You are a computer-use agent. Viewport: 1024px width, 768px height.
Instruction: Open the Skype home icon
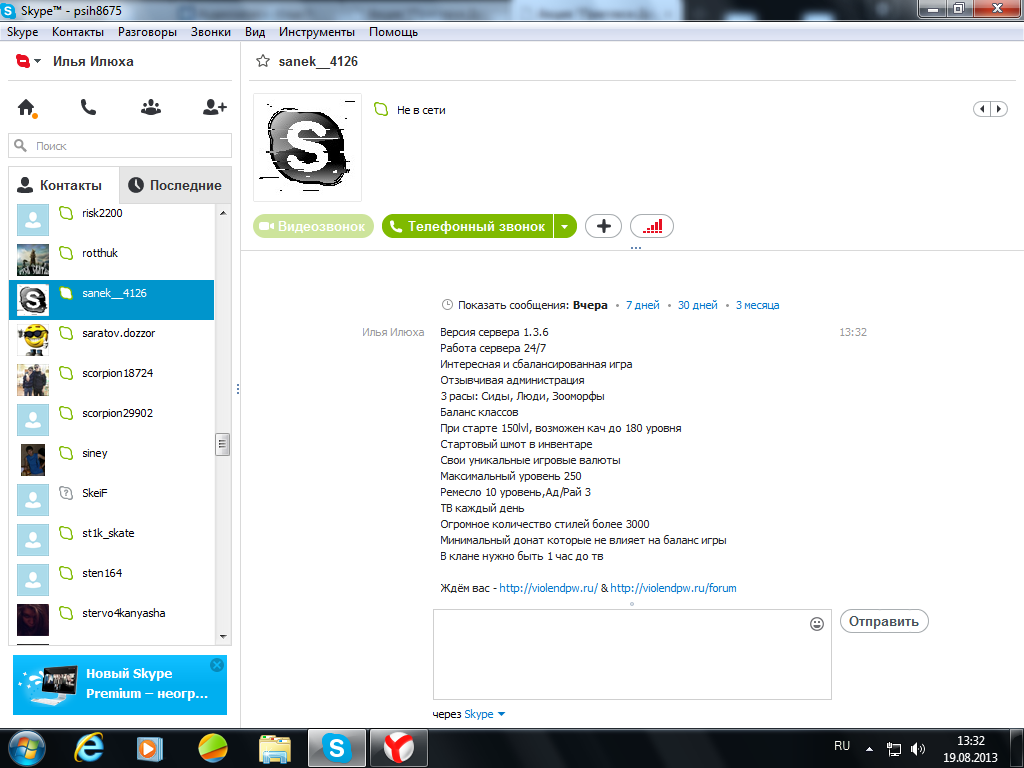click(x=26, y=107)
